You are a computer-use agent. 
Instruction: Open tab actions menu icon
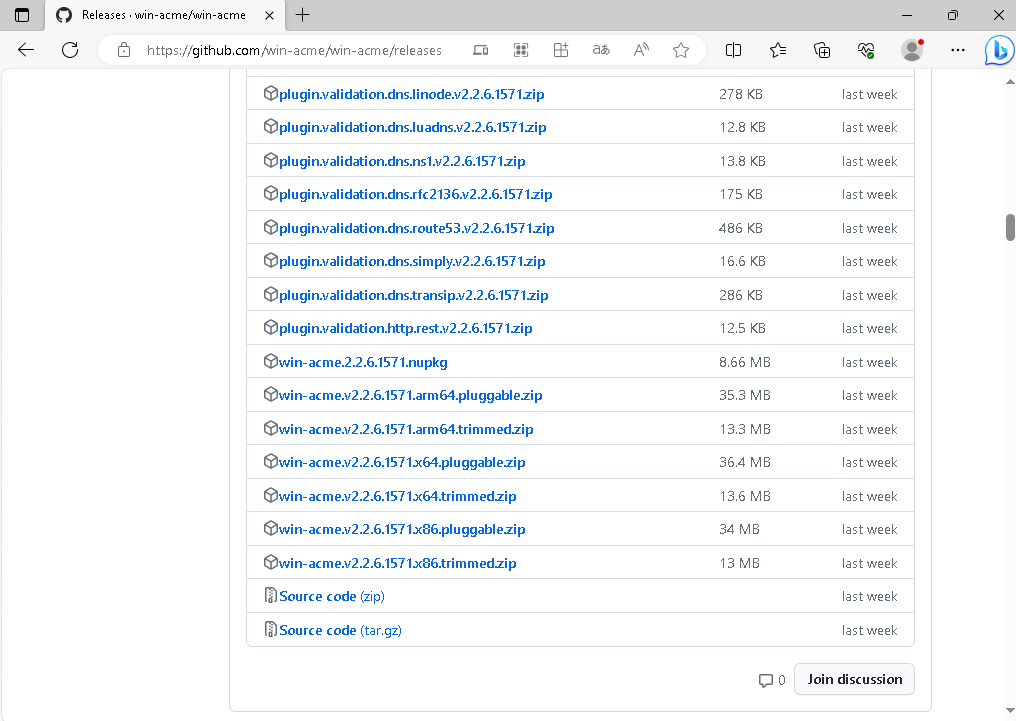pos(22,15)
